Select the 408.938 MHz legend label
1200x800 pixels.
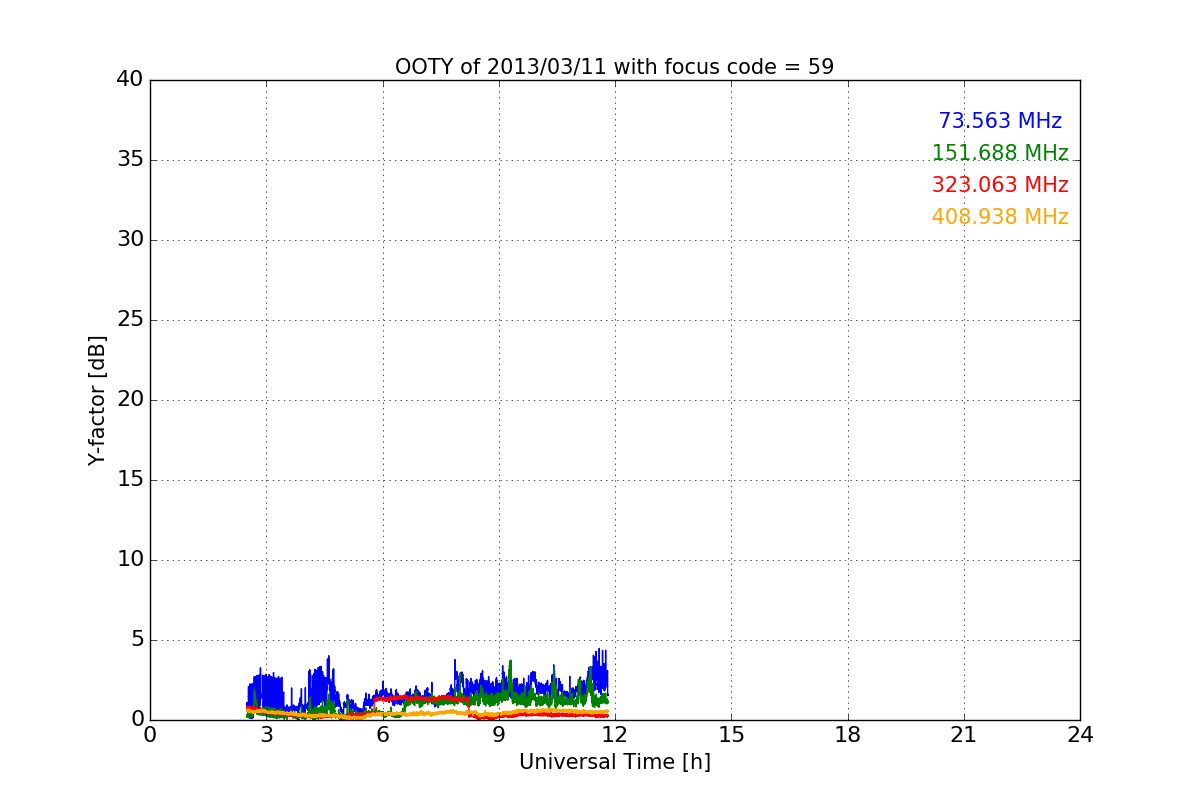pyautogui.click(x=1000, y=217)
